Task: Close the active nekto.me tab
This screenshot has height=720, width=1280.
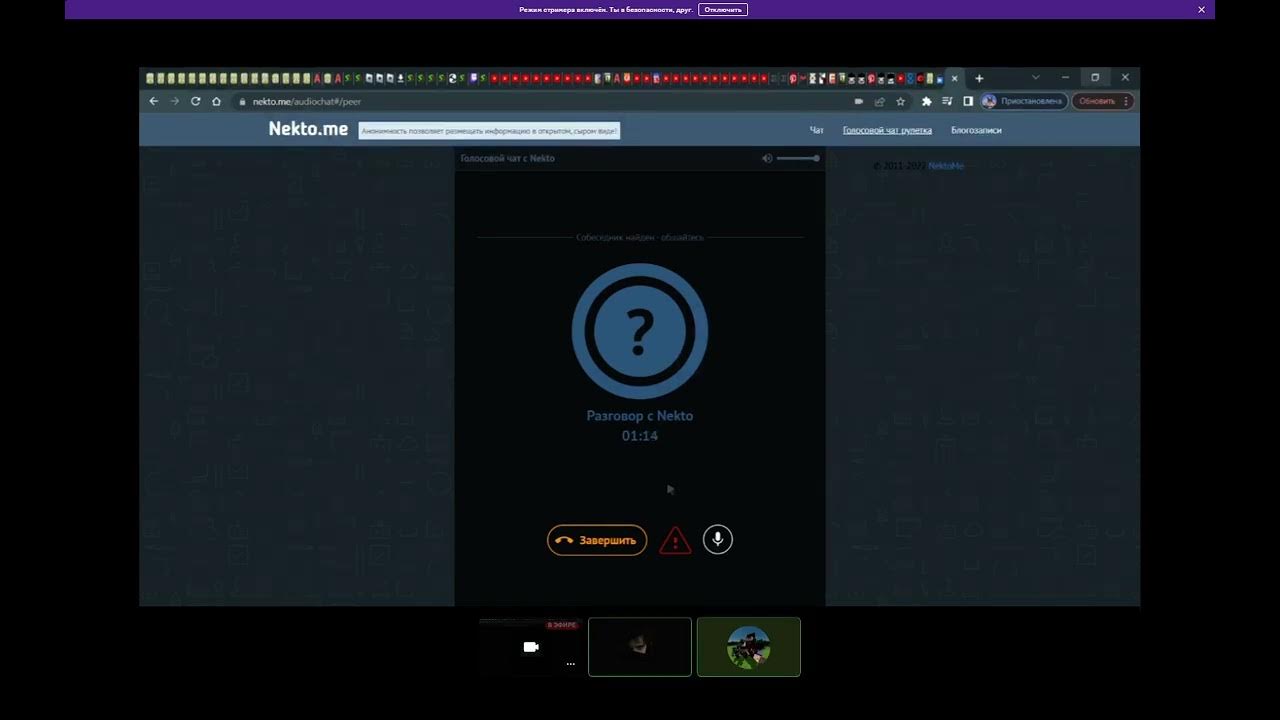Action: pos(954,78)
